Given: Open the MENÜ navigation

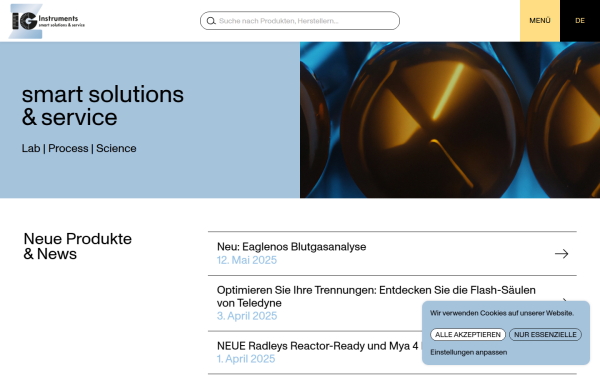Looking at the screenshot, I should (x=540, y=21).
